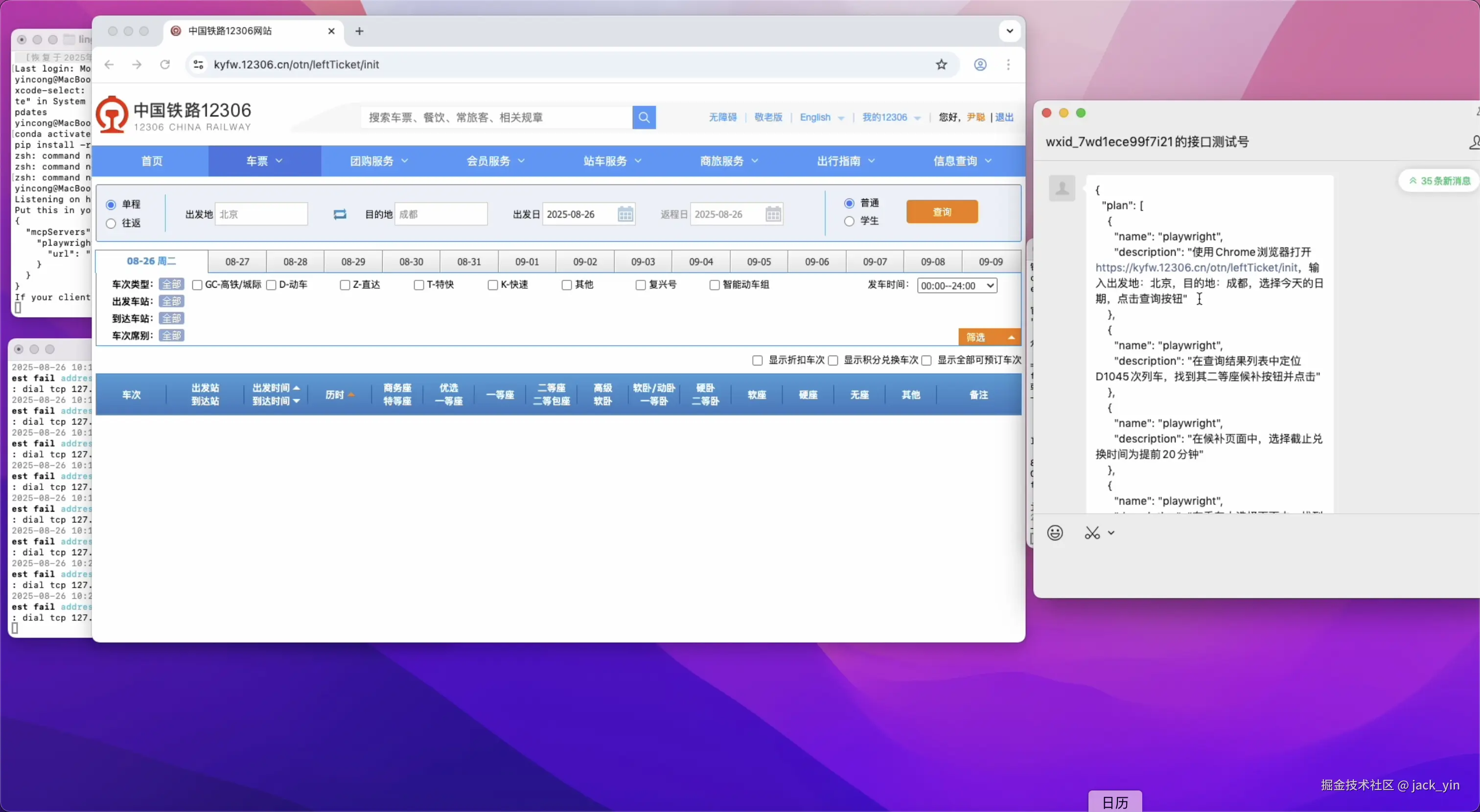Click the scissors screenshot icon in chat

[x=1091, y=533]
